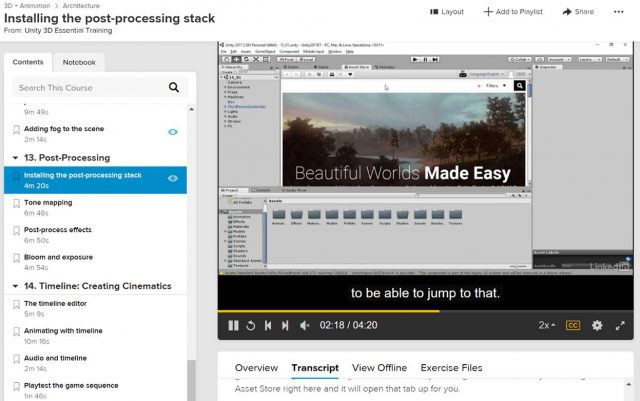Open the three-dots more menu

click(618, 12)
